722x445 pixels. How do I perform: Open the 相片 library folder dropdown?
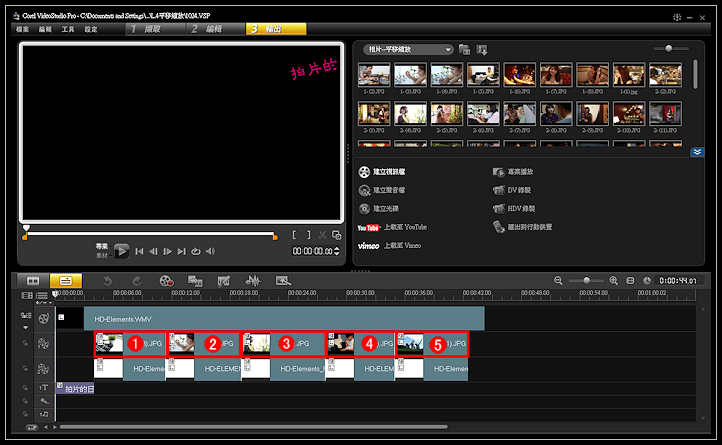pyautogui.click(x=408, y=49)
